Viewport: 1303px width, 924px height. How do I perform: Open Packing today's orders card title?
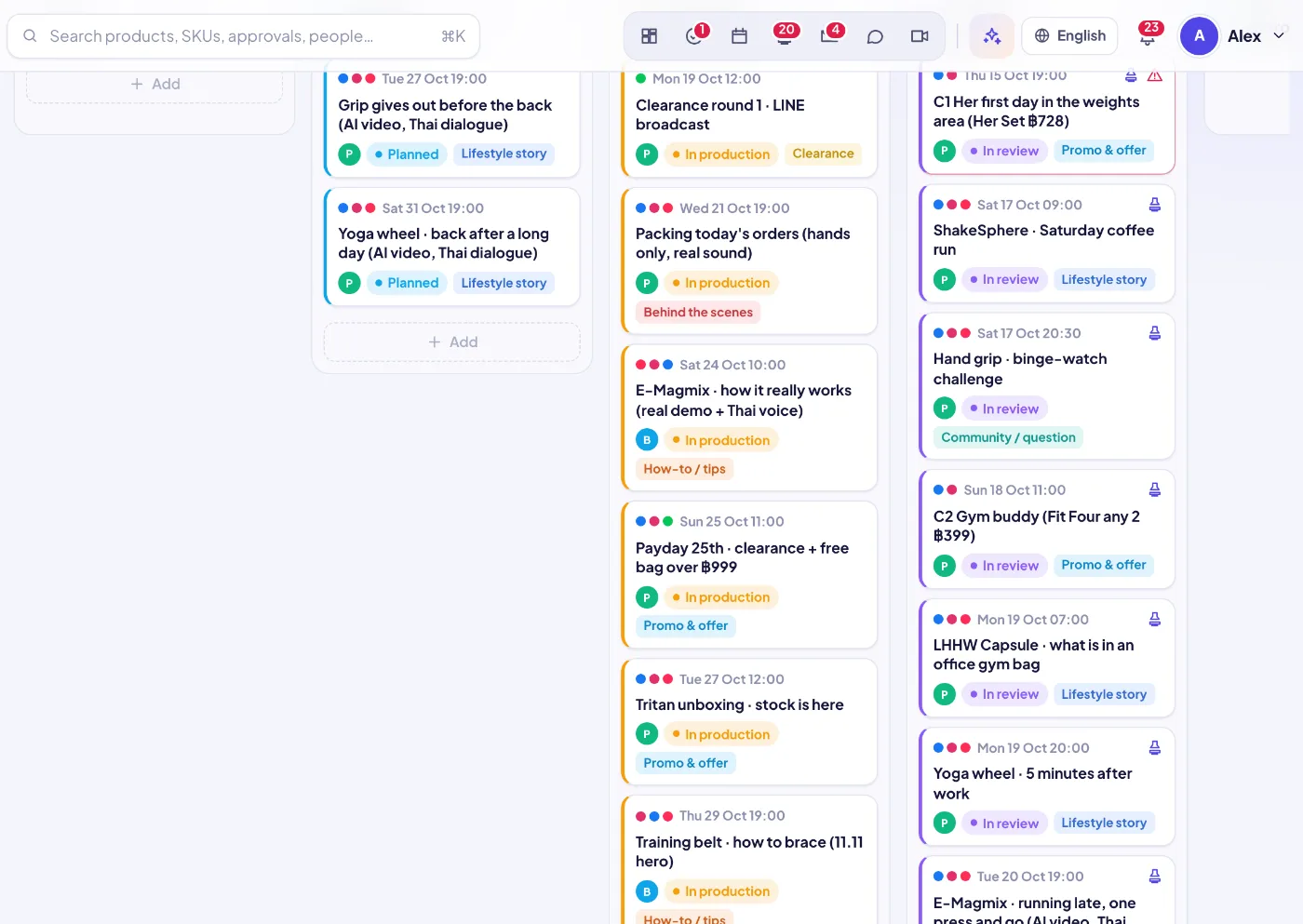(x=743, y=243)
